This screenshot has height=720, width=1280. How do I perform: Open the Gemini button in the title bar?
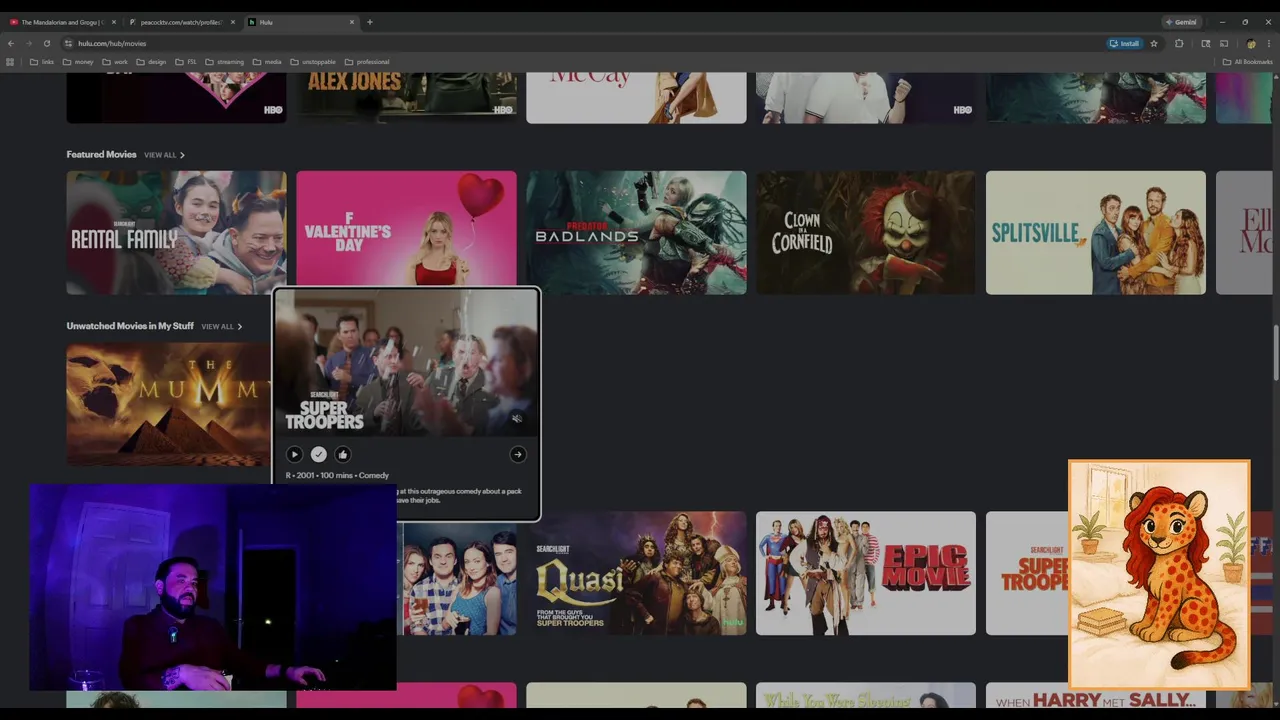tap(1181, 22)
